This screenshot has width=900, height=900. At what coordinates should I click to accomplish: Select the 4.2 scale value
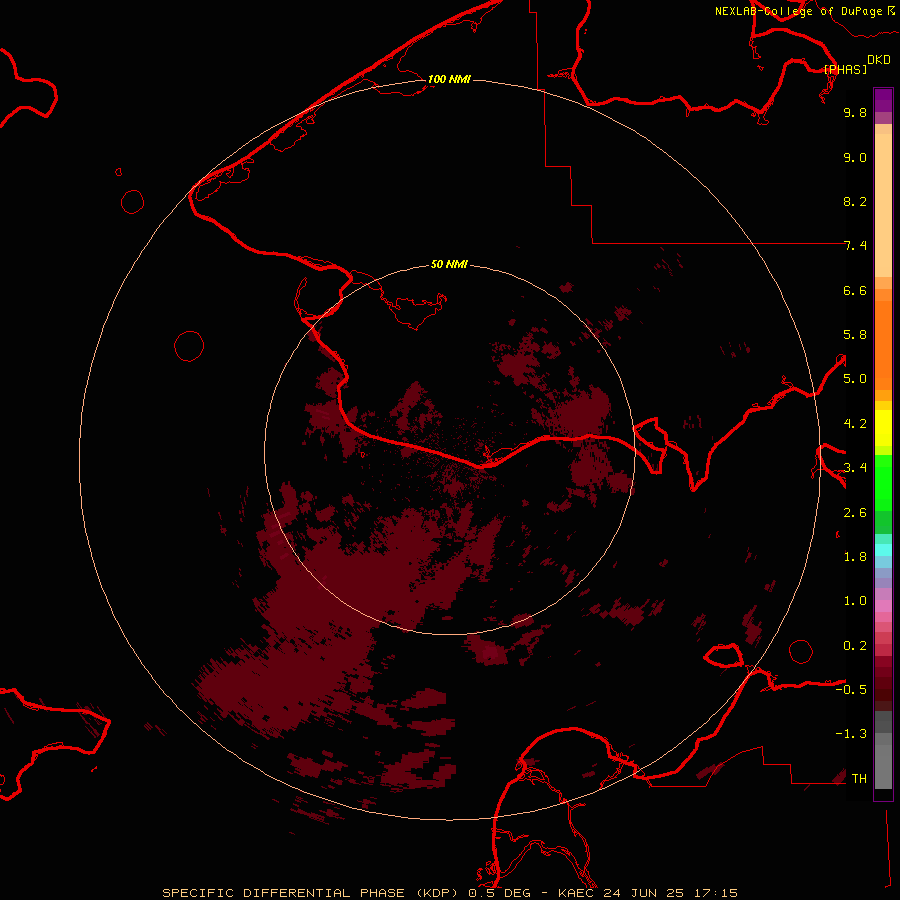click(x=855, y=424)
